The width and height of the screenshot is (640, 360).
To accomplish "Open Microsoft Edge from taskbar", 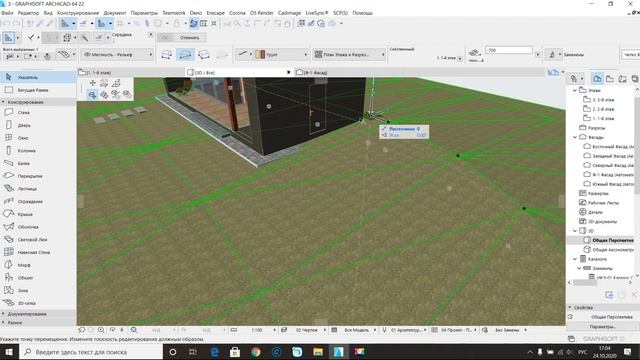I will (214, 352).
